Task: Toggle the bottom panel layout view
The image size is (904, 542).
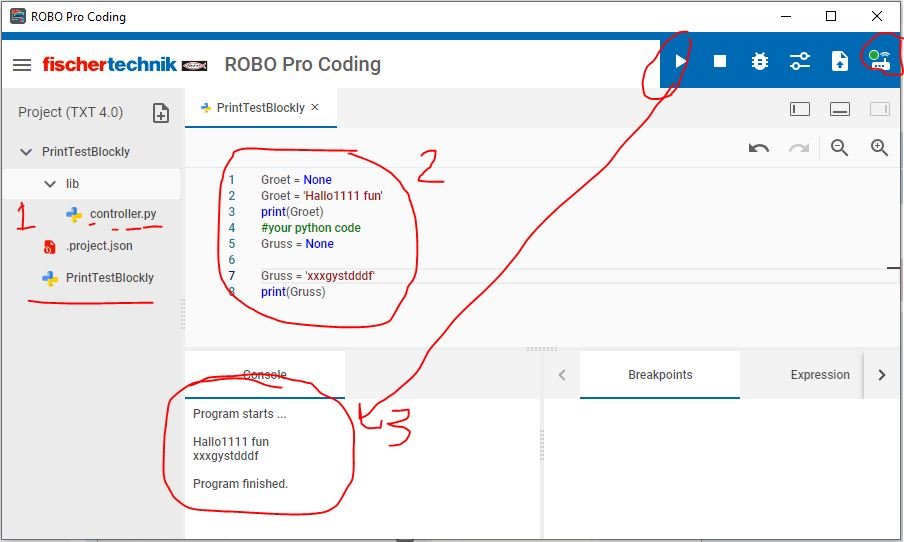Action: click(x=840, y=109)
